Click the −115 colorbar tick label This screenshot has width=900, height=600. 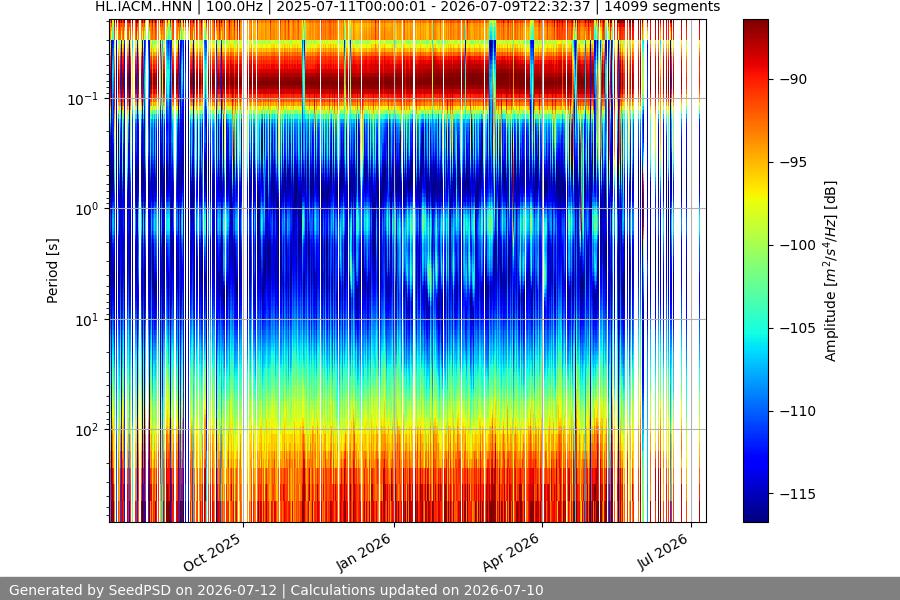[x=798, y=494]
